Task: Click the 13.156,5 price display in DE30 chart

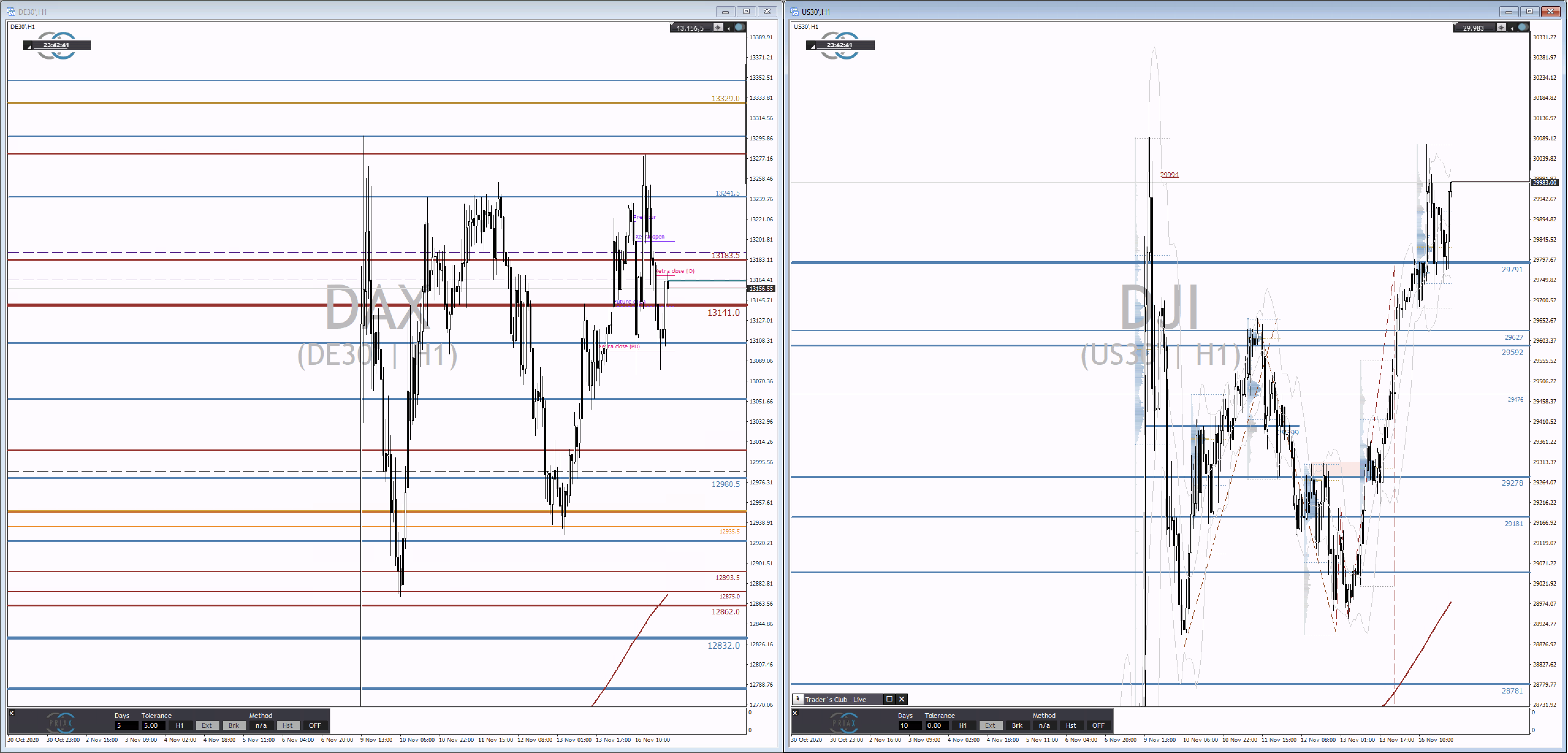Action: [690, 28]
